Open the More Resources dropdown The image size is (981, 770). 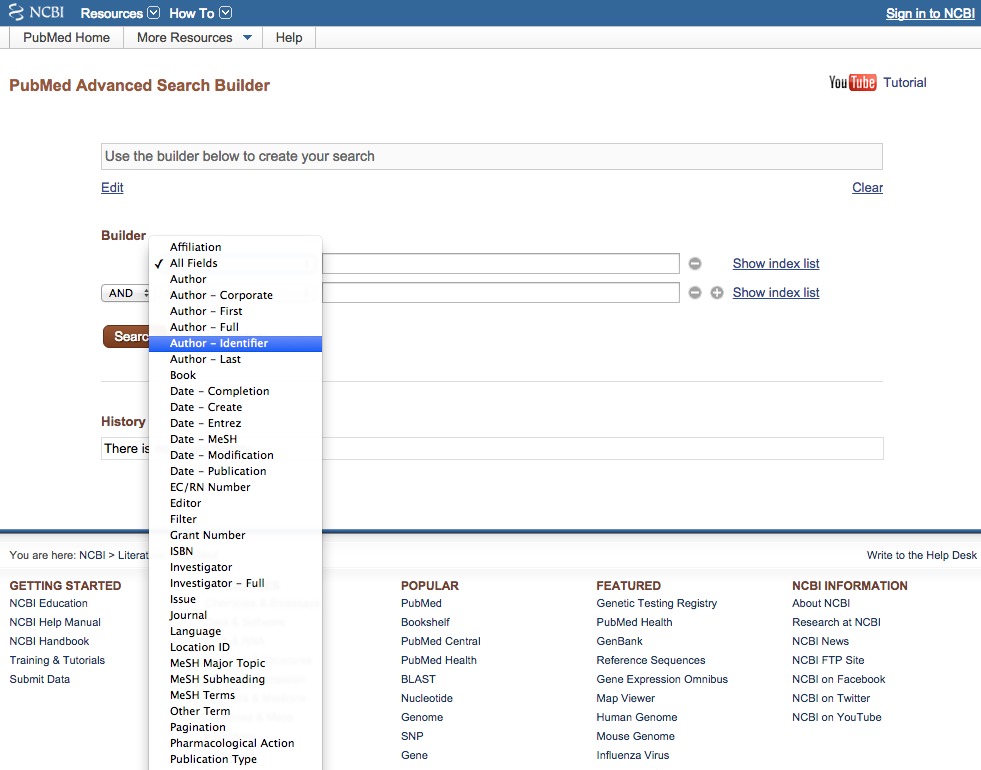point(194,38)
